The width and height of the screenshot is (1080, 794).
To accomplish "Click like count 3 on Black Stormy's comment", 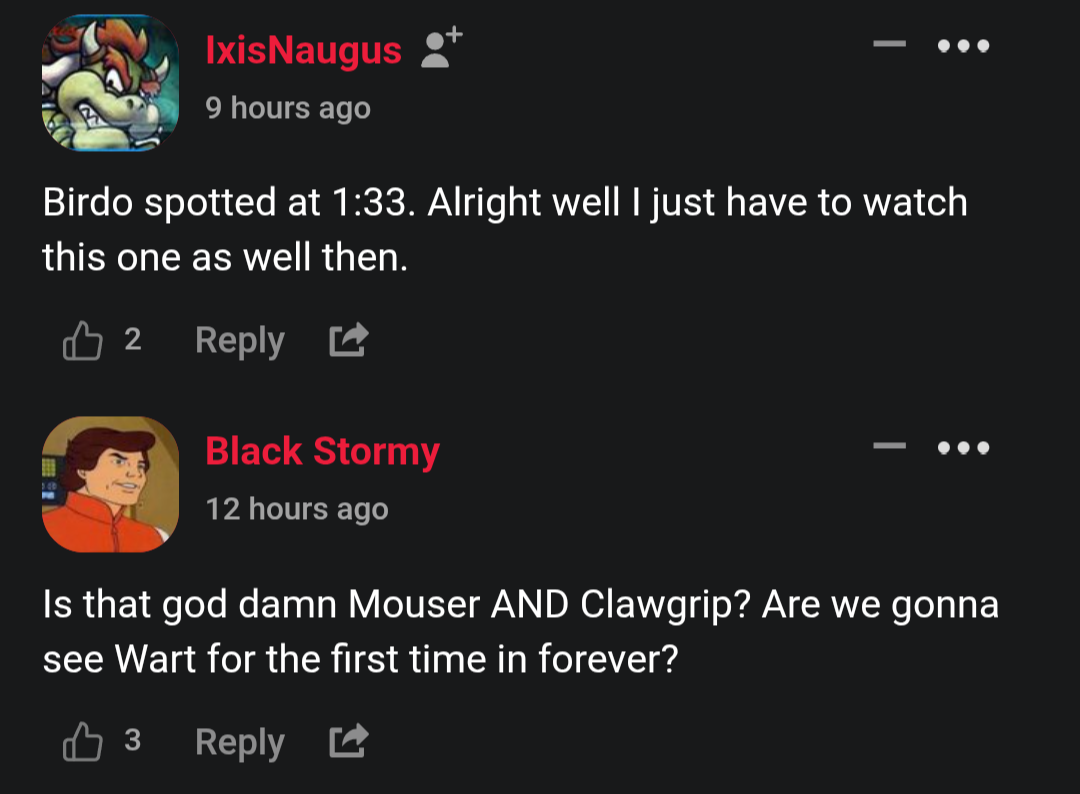I will pos(132,741).
